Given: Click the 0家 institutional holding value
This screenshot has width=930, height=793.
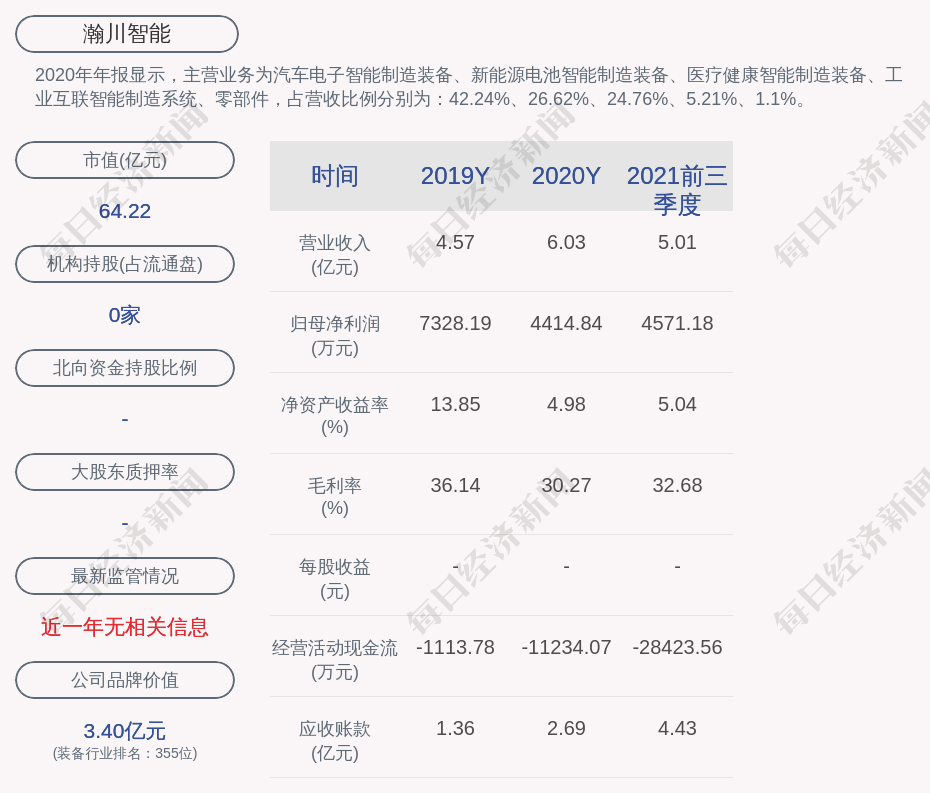Looking at the screenshot, I should (x=125, y=315).
